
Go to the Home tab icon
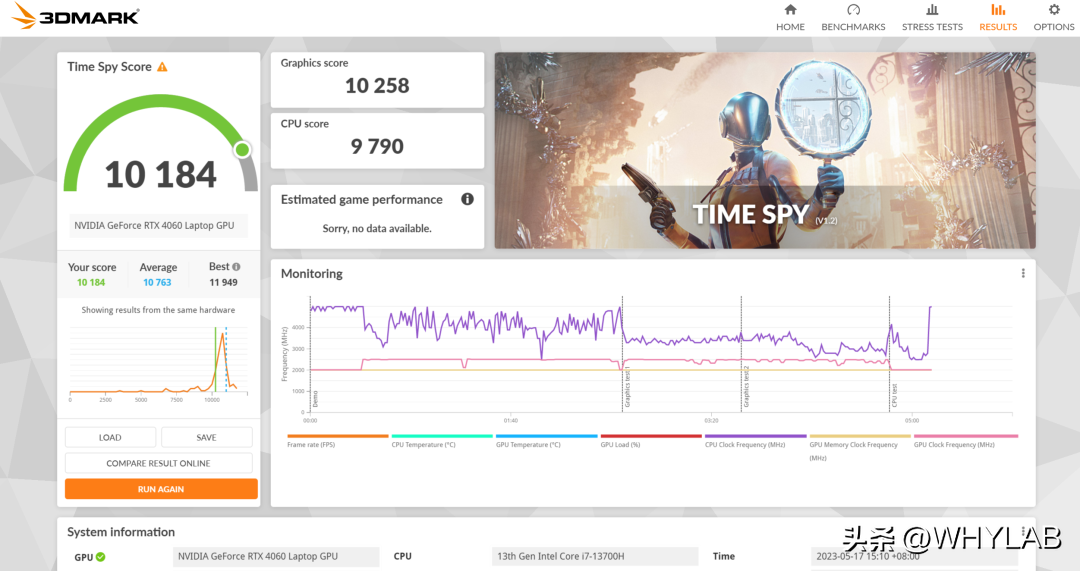pyautogui.click(x=790, y=10)
